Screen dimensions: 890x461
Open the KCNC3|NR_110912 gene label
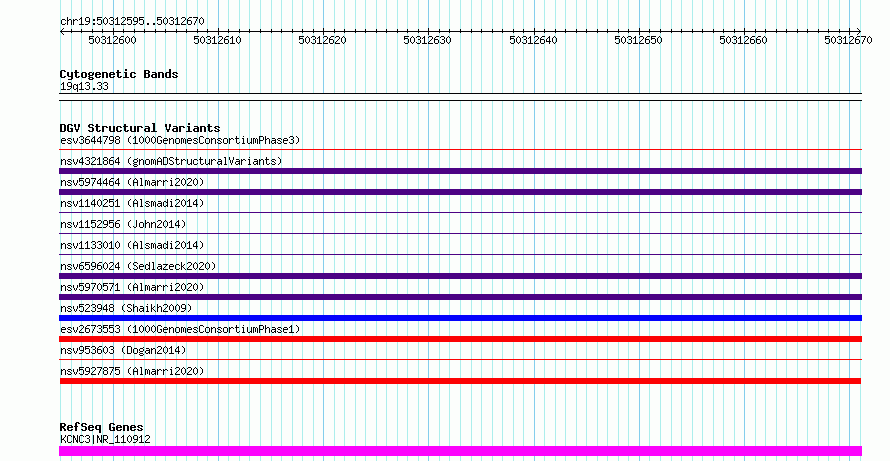(105, 439)
